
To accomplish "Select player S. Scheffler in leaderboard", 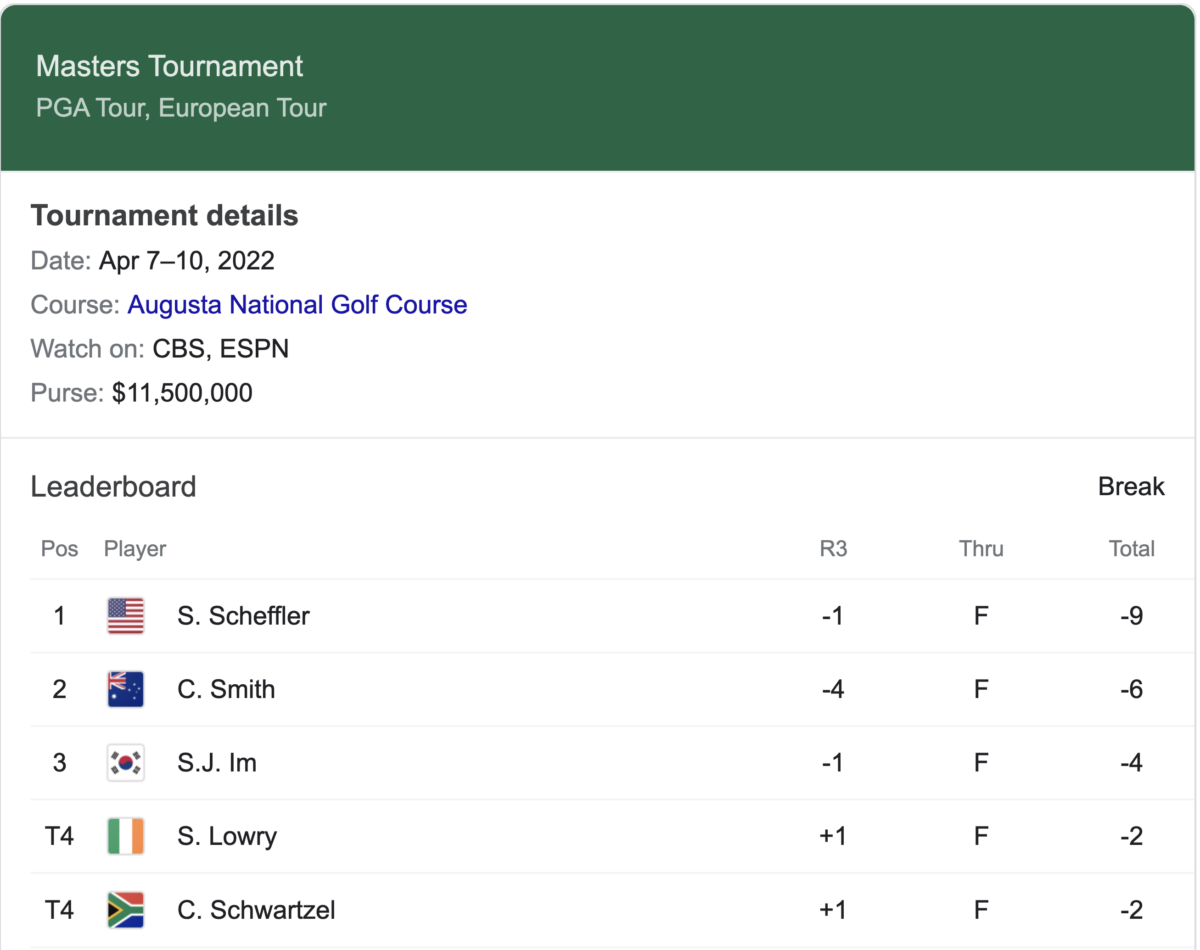I will (243, 616).
